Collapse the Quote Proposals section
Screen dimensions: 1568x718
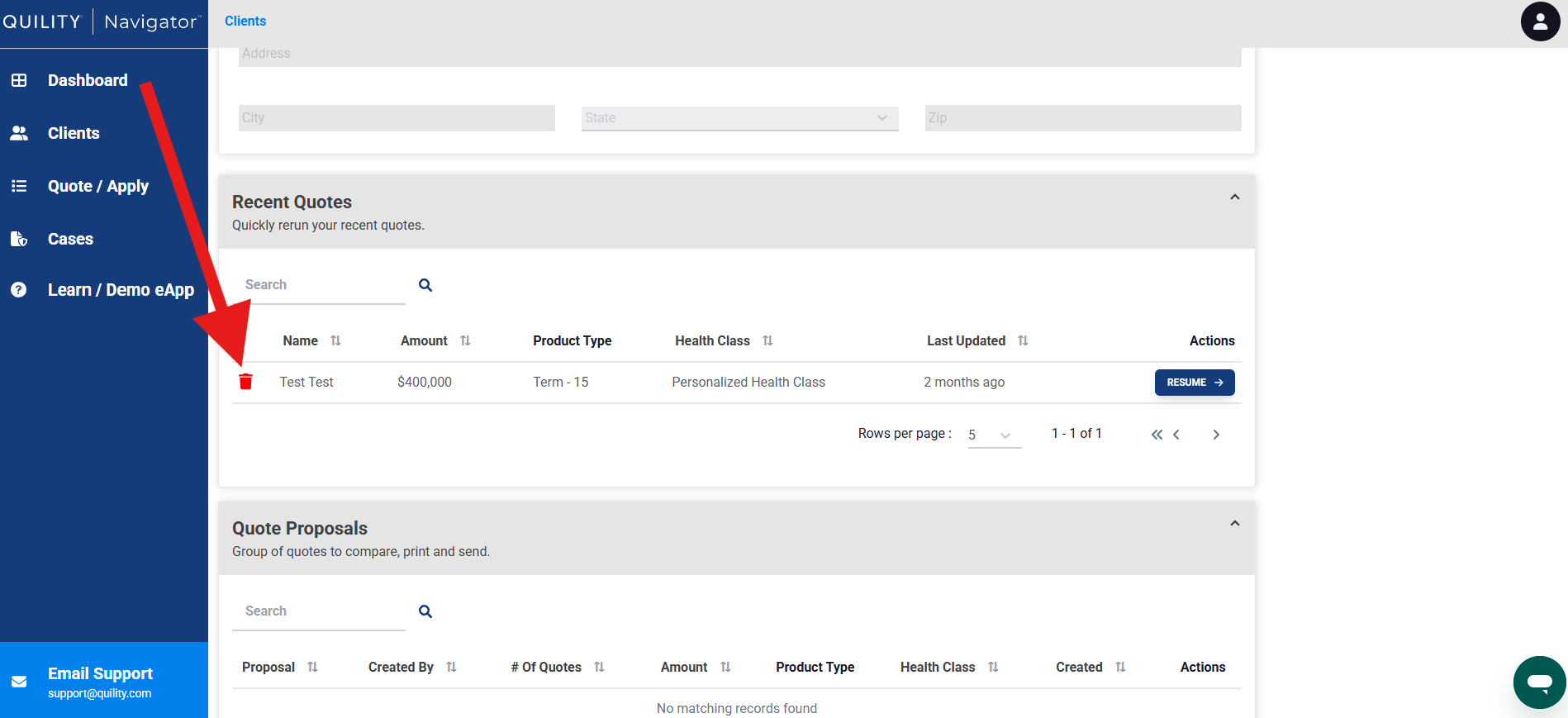click(1234, 524)
